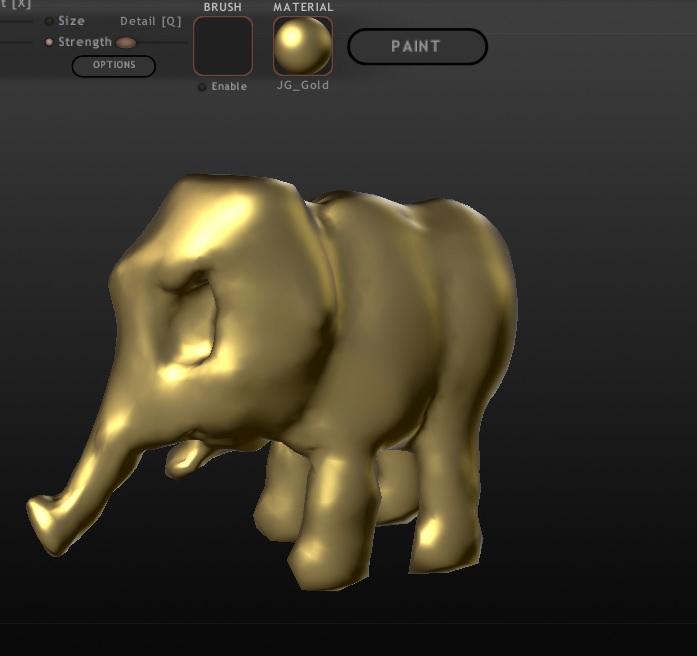
Task: Enable the brush texture toggle
Action: pos(202,87)
